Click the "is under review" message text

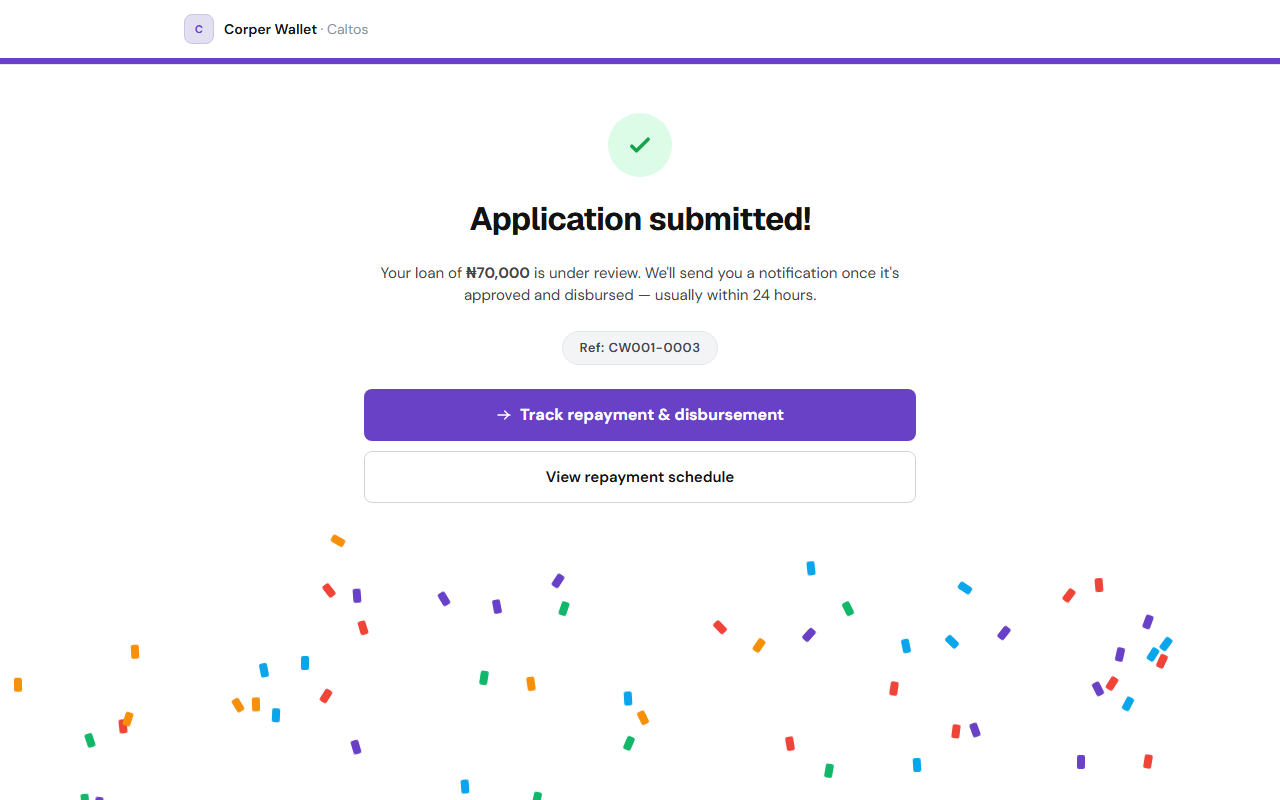(x=587, y=273)
